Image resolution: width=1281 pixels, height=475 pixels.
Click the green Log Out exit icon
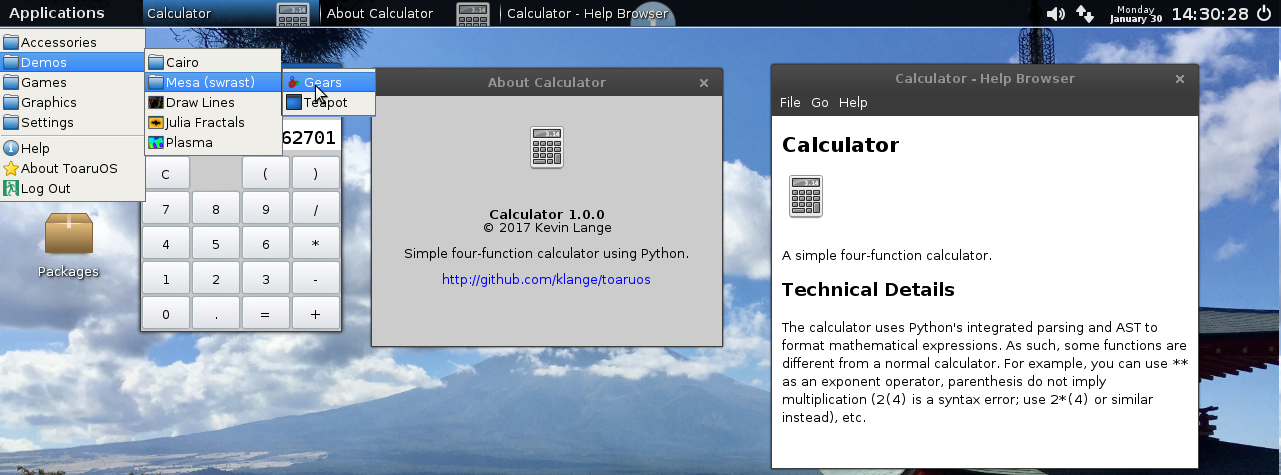pyautogui.click(x=11, y=188)
